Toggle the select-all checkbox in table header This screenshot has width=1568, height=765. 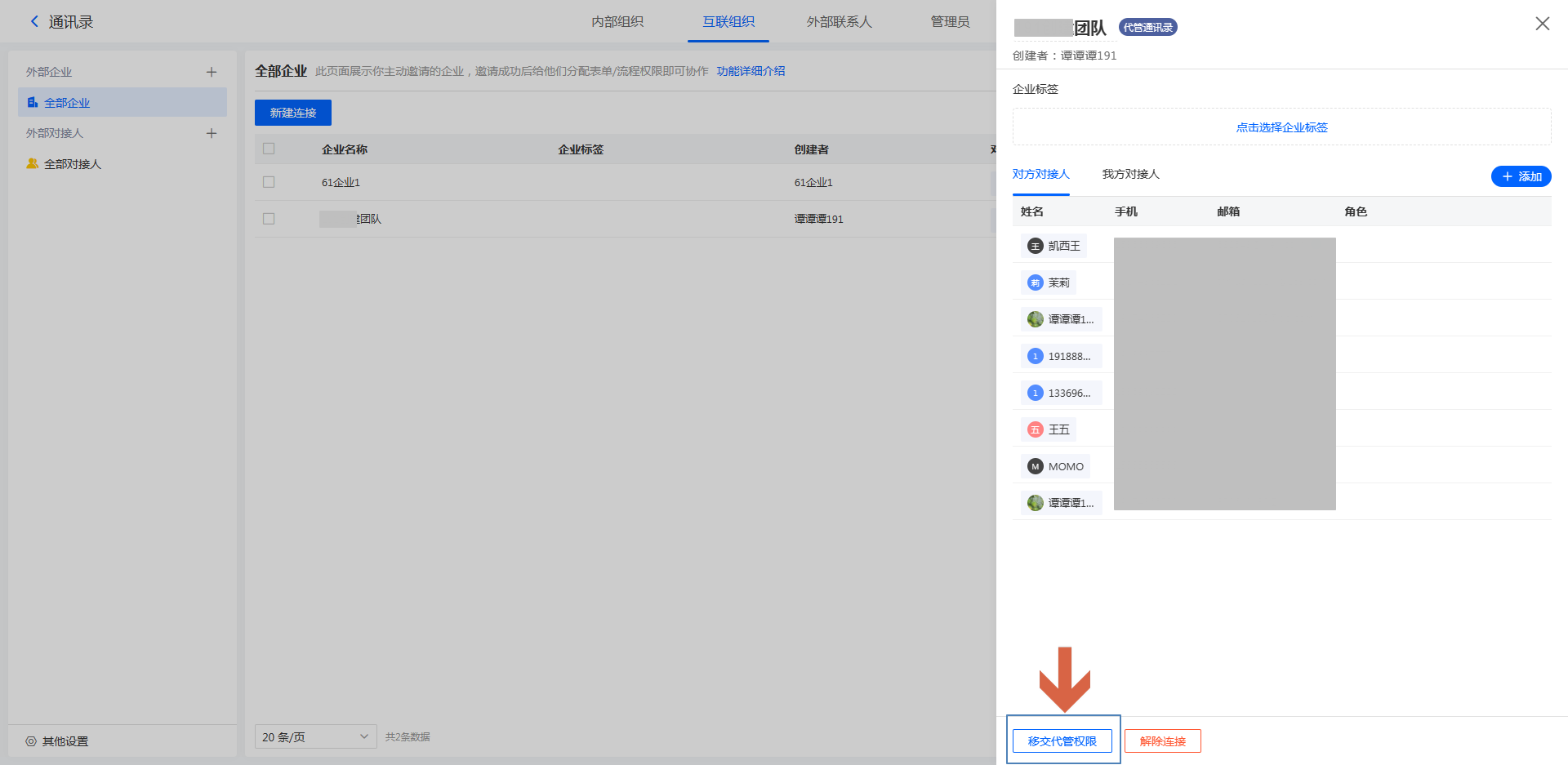tap(269, 149)
